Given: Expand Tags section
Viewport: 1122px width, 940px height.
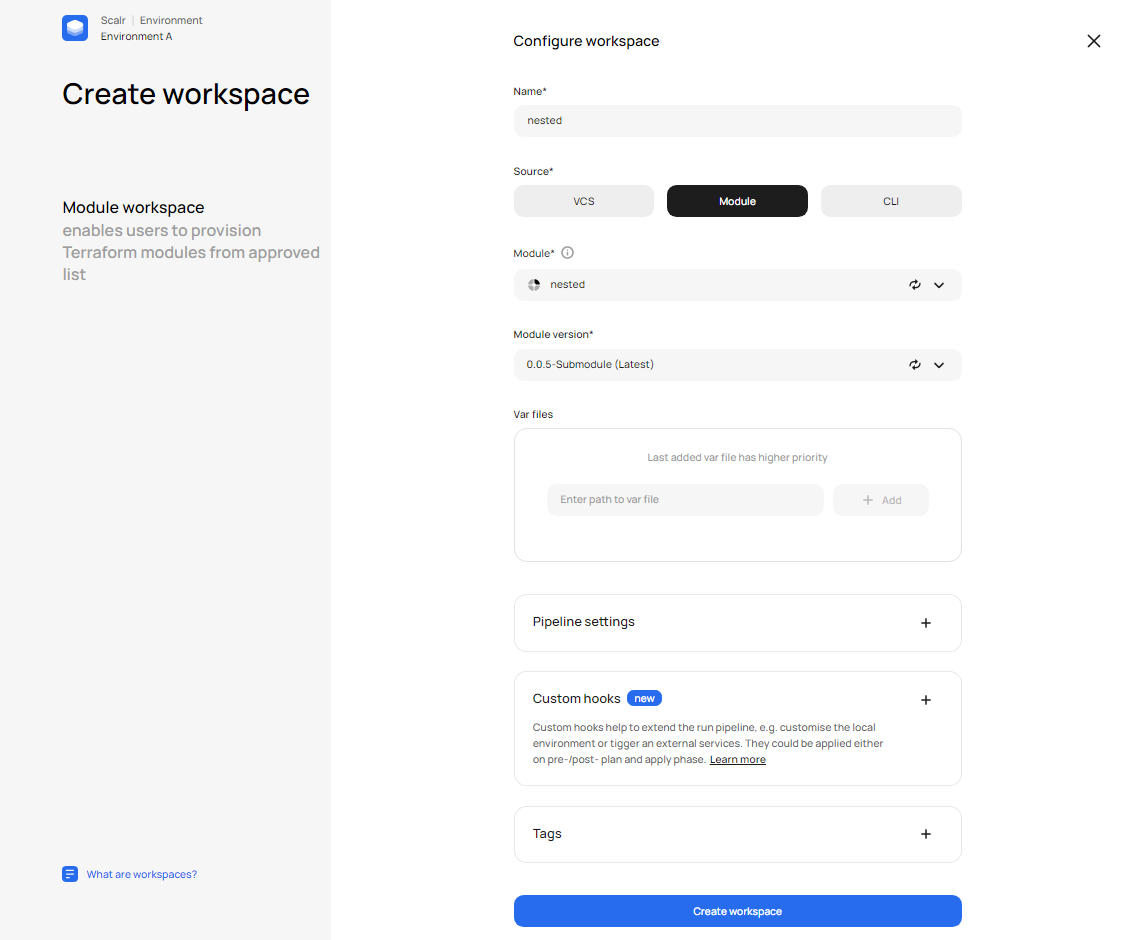Looking at the screenshot, I should pyautogui.click(x=925, y=834).
